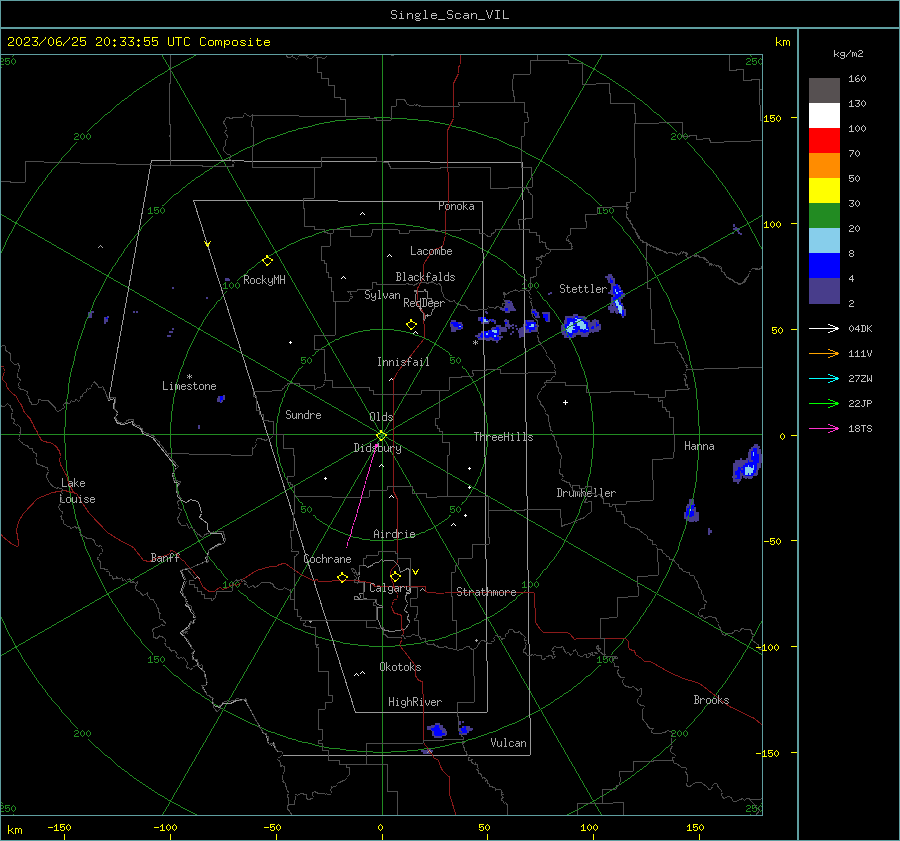Click the Lake Louise label
The width and height of the screenshot is (900, 841).
point(77,491)
